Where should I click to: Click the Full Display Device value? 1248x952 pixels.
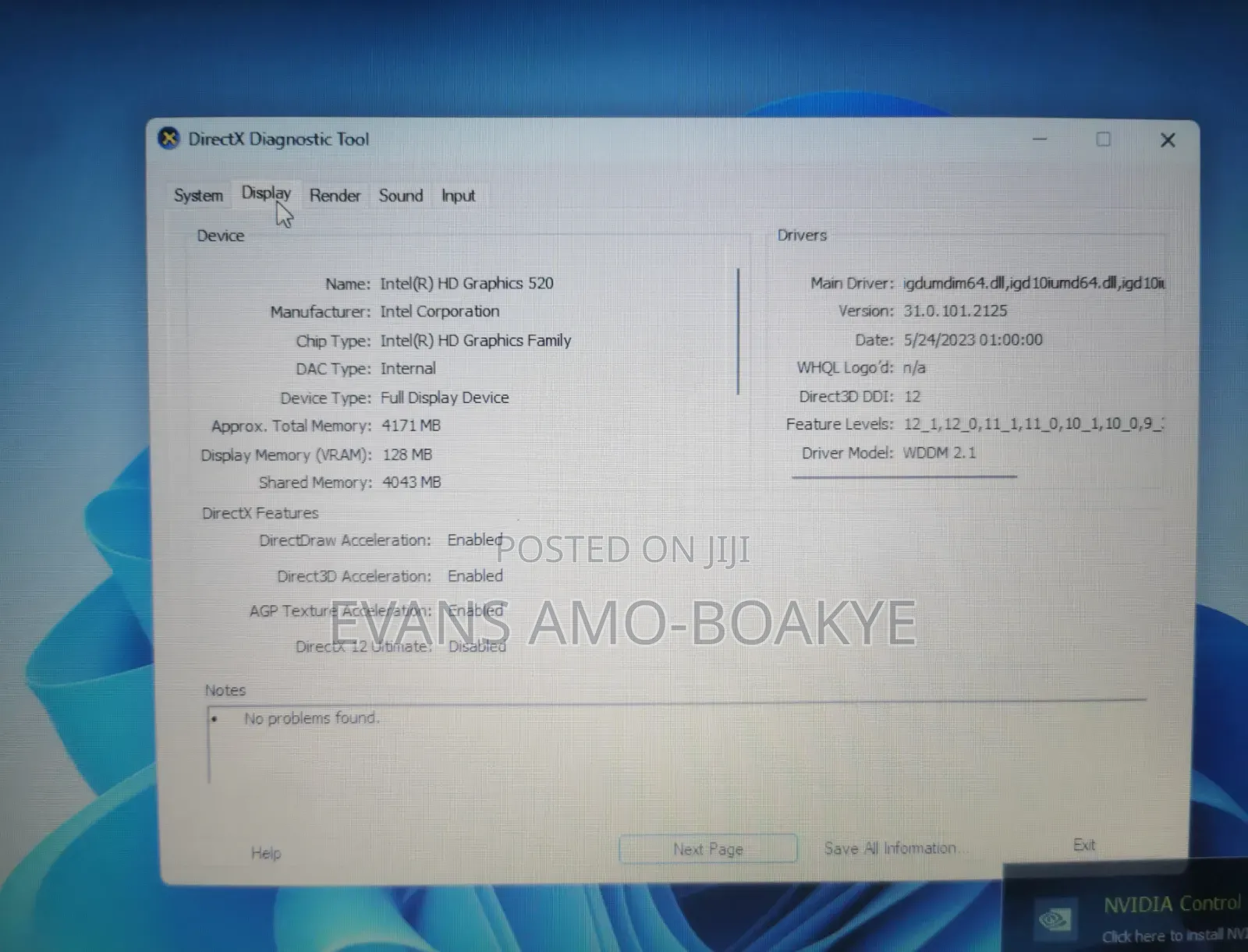445,397
